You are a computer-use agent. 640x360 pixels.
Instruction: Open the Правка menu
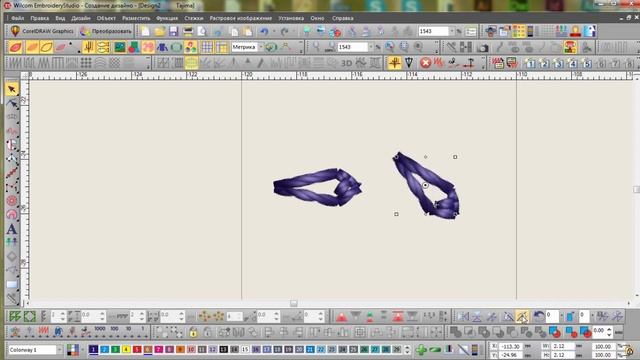pos(40,18)
